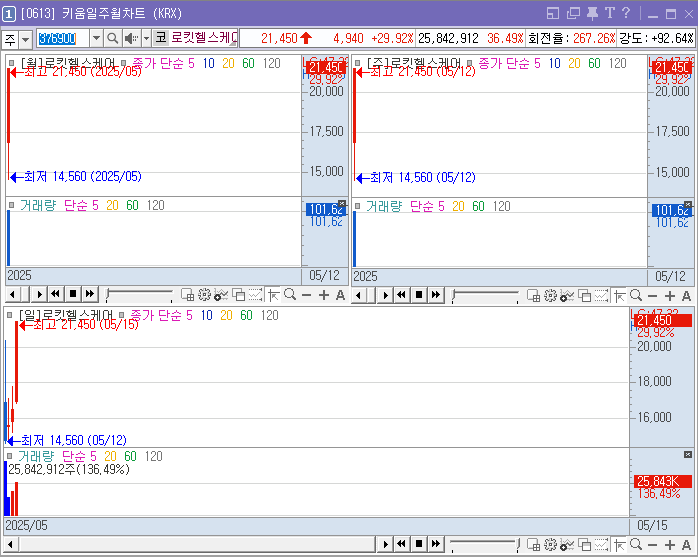The height and width of the screenshot is (557, 698).
Task: Open the dropdown arrow next to speaker icon
Action: 146,38
